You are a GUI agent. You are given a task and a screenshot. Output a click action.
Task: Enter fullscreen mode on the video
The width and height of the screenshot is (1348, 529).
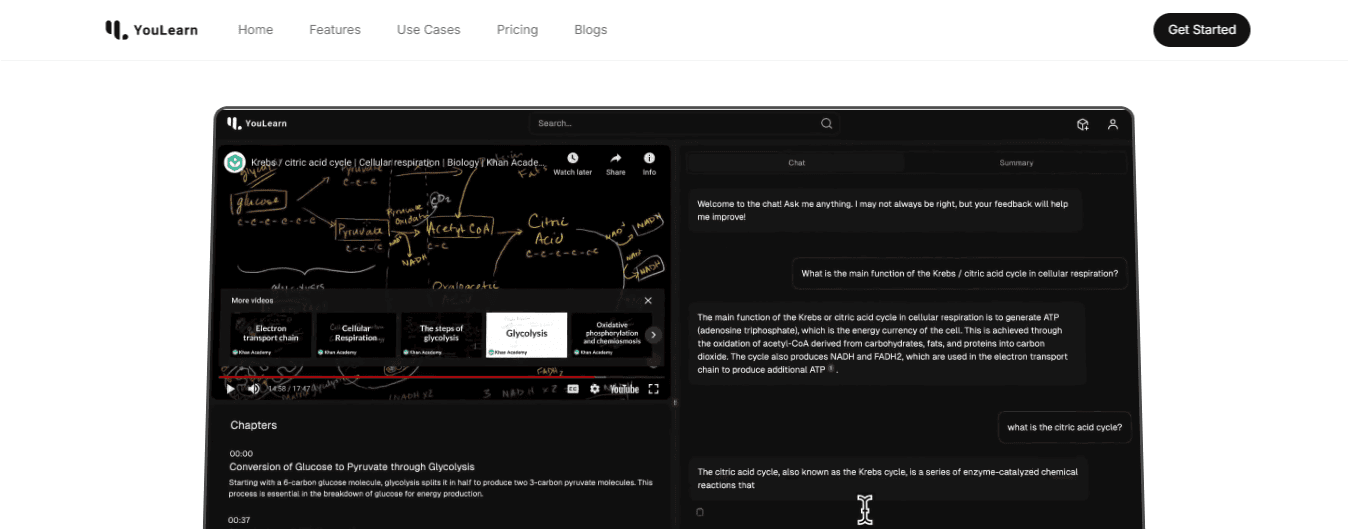654,389
